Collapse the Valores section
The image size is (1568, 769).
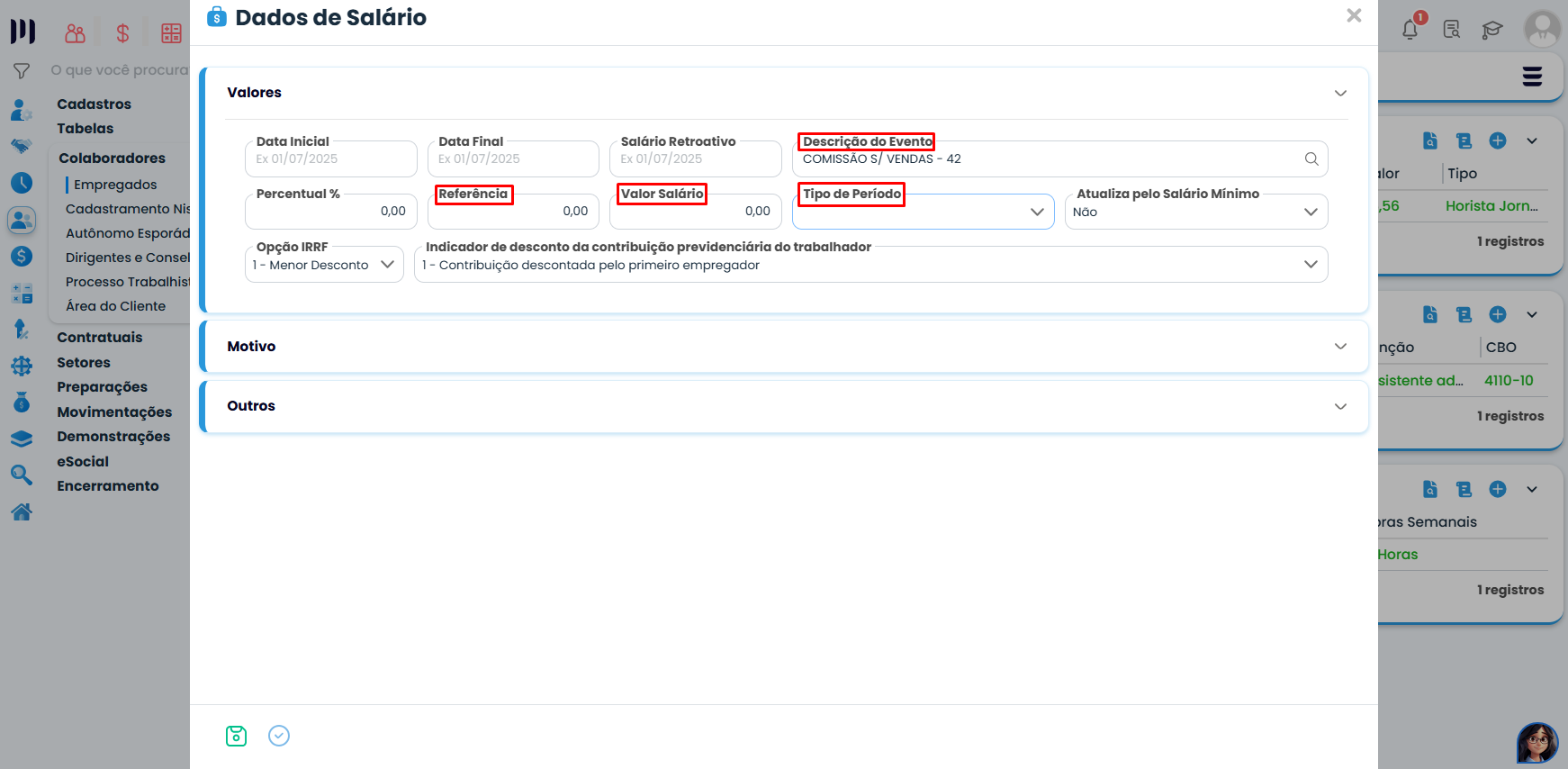tap(1340, 93)
